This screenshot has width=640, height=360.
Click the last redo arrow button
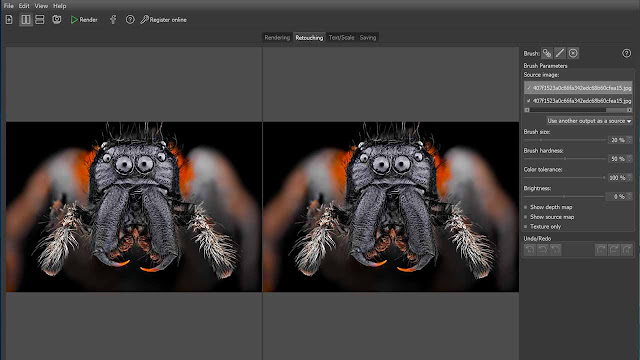[x=627, y=250]
